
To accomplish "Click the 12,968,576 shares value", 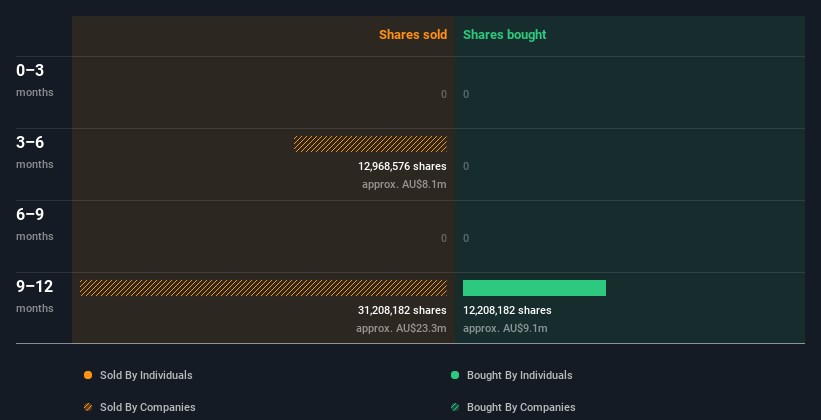I will pos(402,167).
